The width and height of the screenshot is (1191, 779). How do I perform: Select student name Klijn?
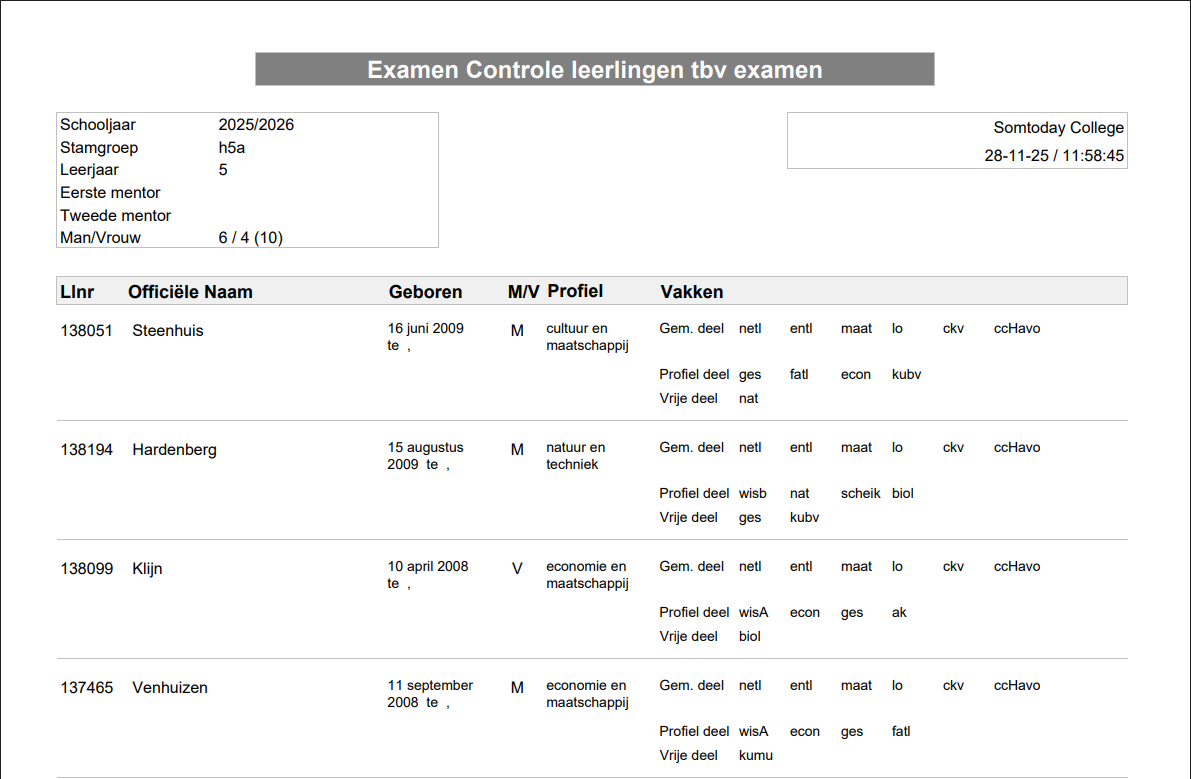click(x=147, y=569)
